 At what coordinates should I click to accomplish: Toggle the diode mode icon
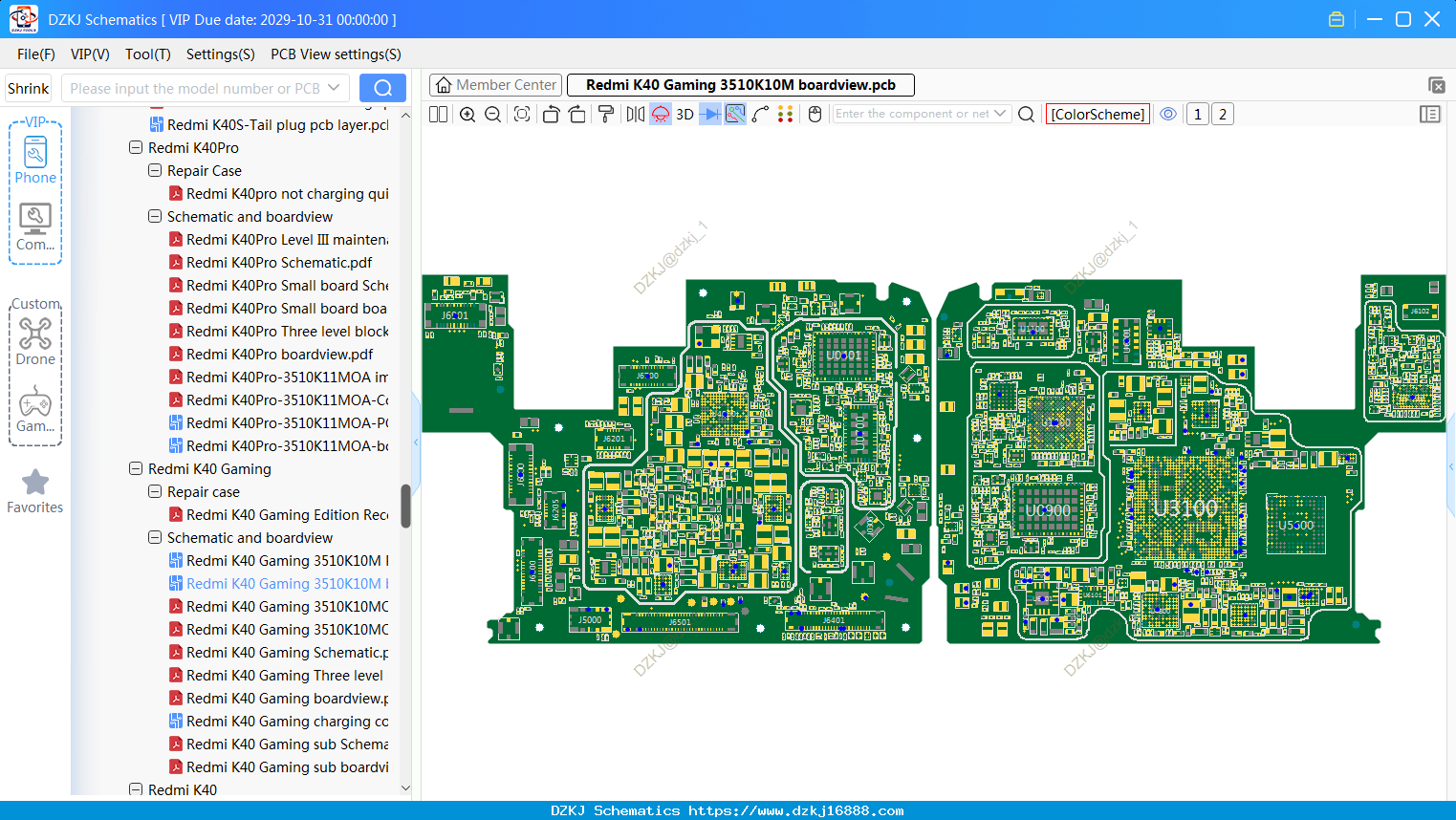tap(710, 114)
